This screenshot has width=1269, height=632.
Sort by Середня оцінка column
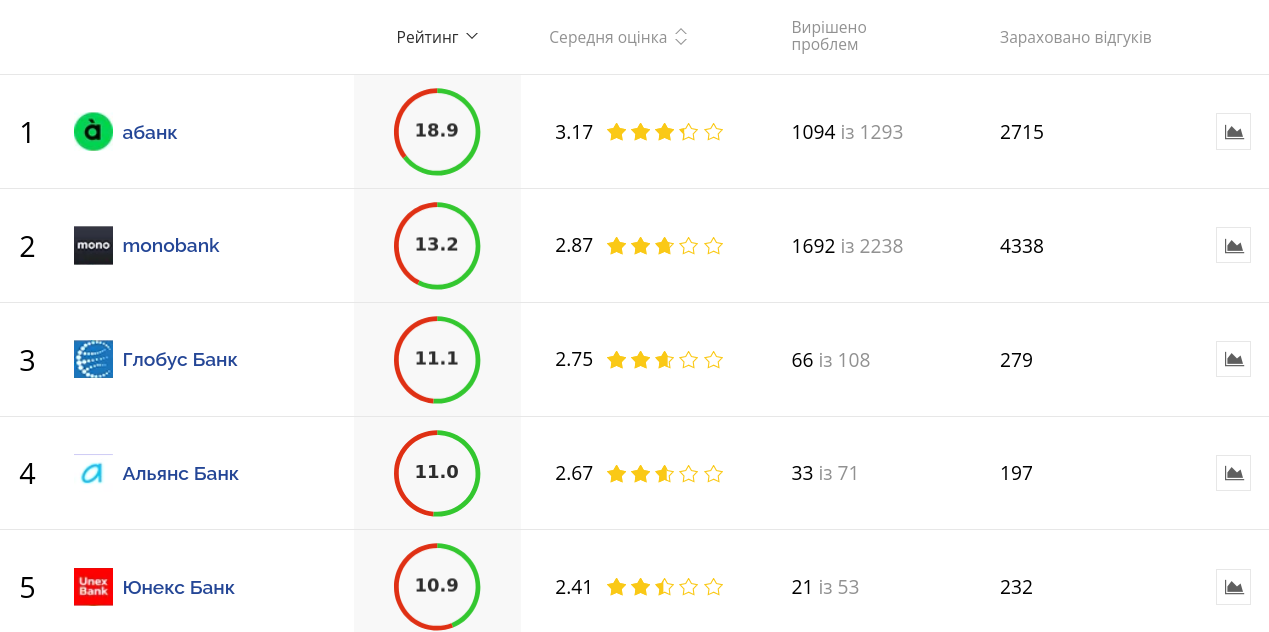click(x=618, y=38)
